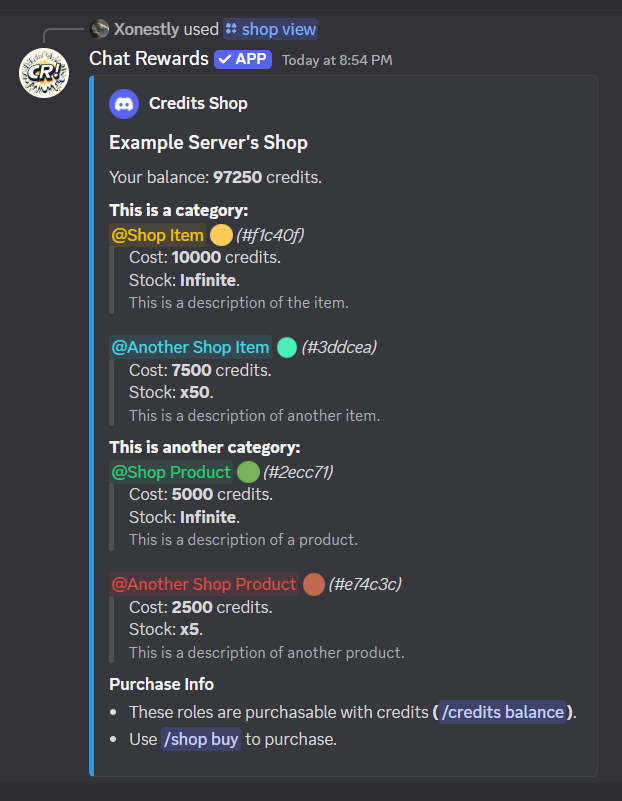Click the Credits Shop Discord logo icon

pyautogui.click(x=123, y=103)
